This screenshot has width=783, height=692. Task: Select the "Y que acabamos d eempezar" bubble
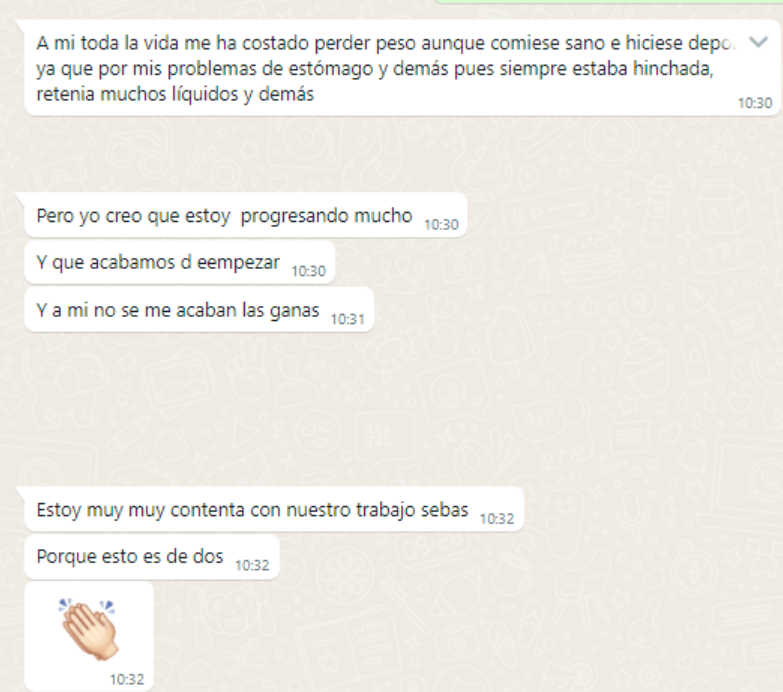click(x=180, y=262)
